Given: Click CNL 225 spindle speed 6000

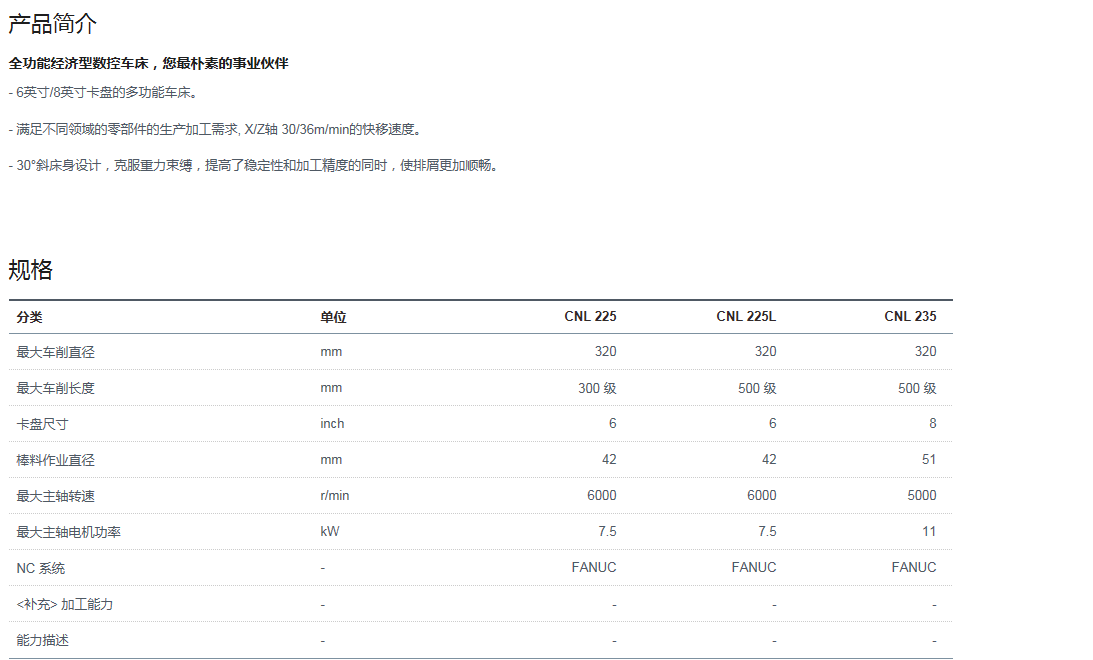Looking at the screenshot, I should [x=602, y=496].
